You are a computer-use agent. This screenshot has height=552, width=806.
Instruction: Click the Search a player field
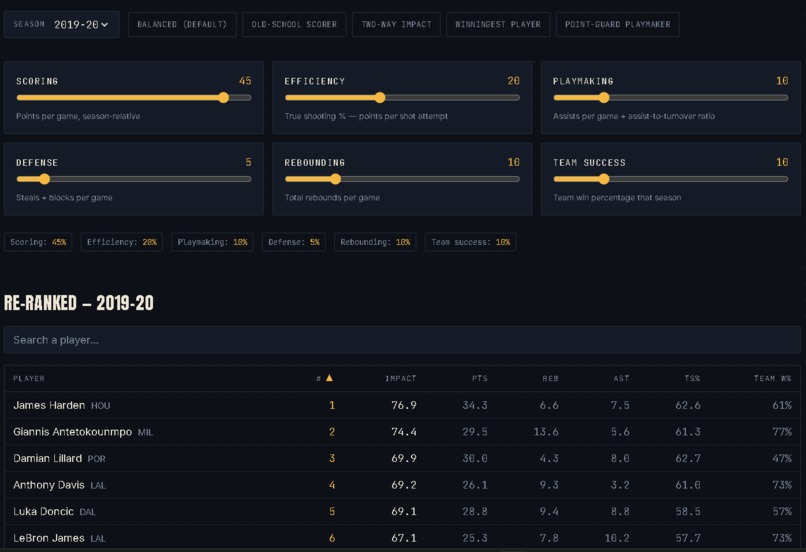tap(402, 340)
